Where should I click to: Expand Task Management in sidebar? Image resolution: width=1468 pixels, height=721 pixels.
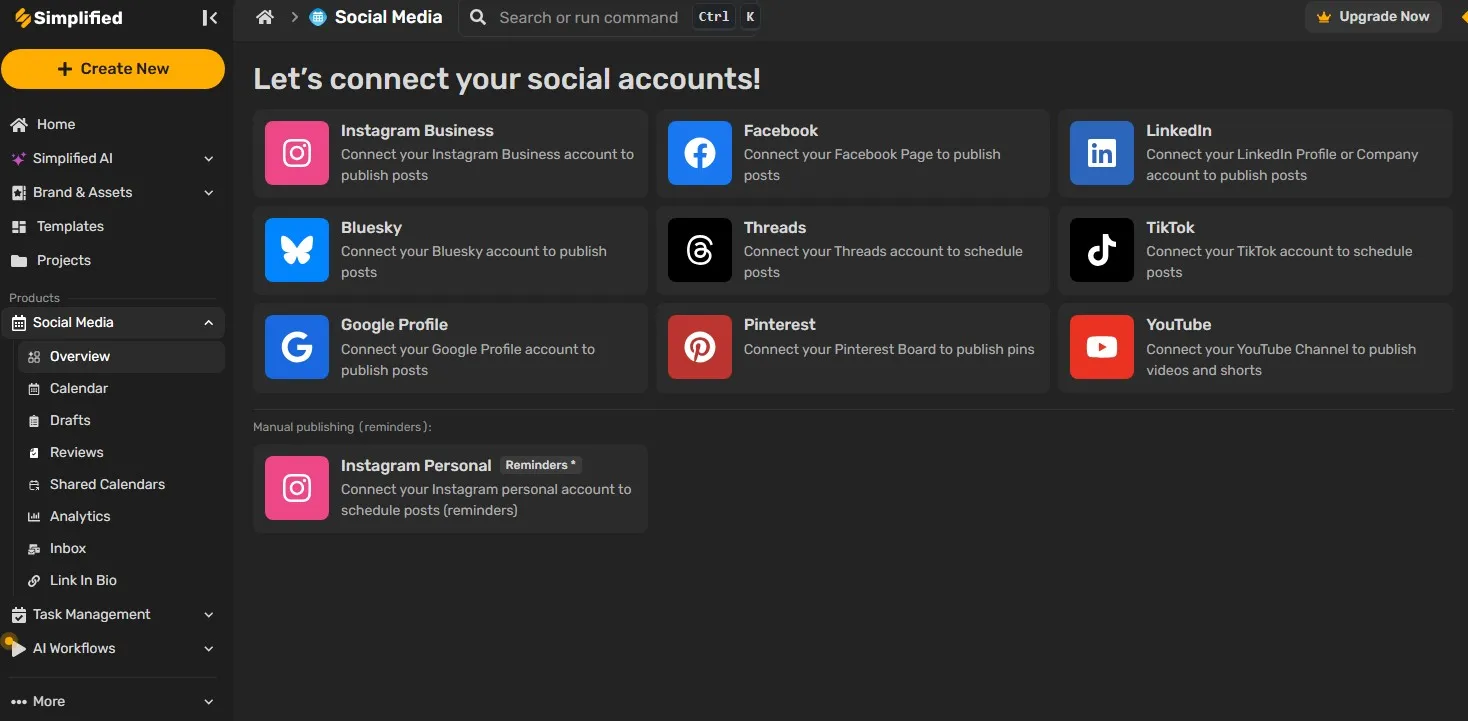coord(209,614)
